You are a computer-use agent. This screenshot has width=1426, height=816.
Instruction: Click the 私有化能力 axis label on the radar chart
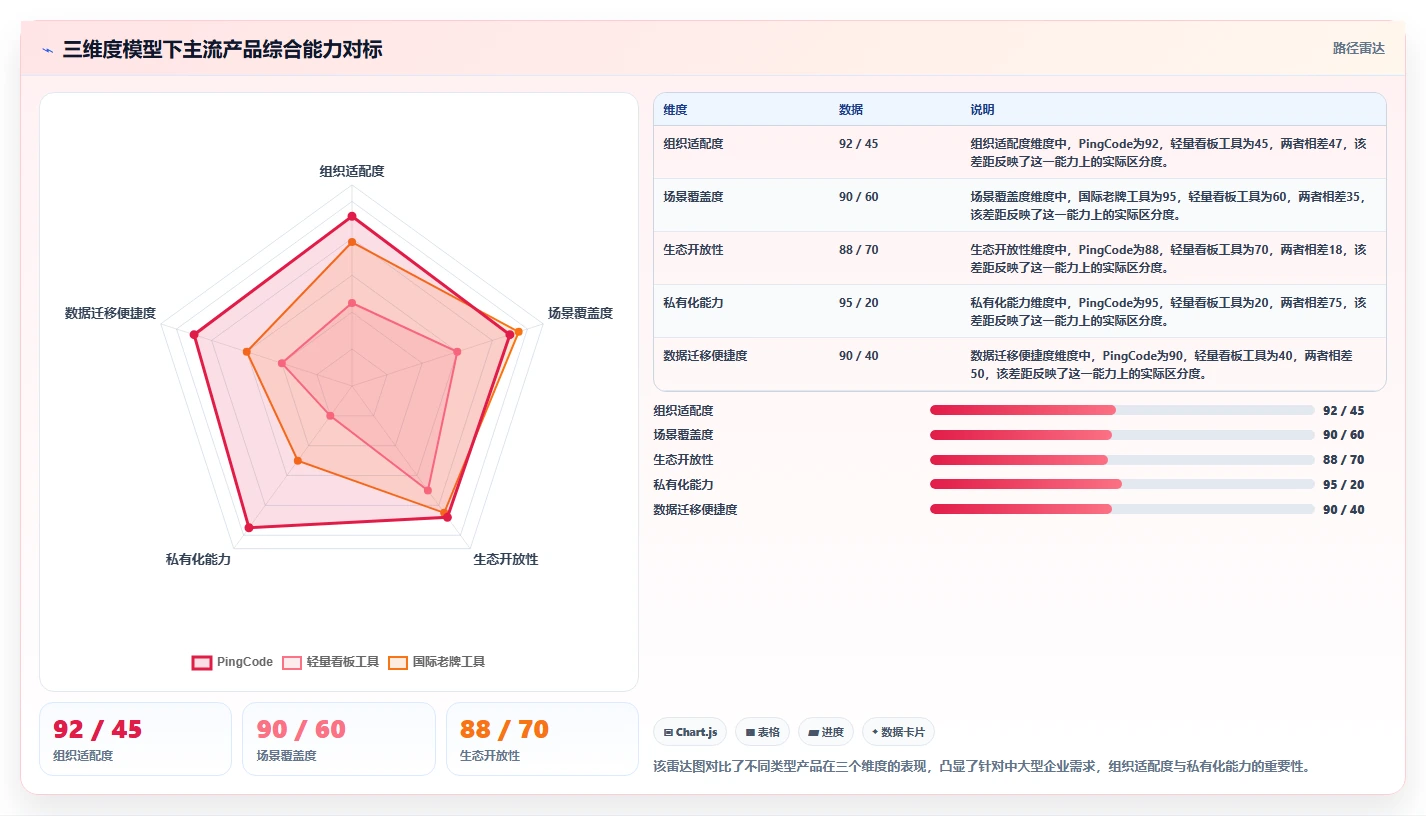click(x=198, y=559)
